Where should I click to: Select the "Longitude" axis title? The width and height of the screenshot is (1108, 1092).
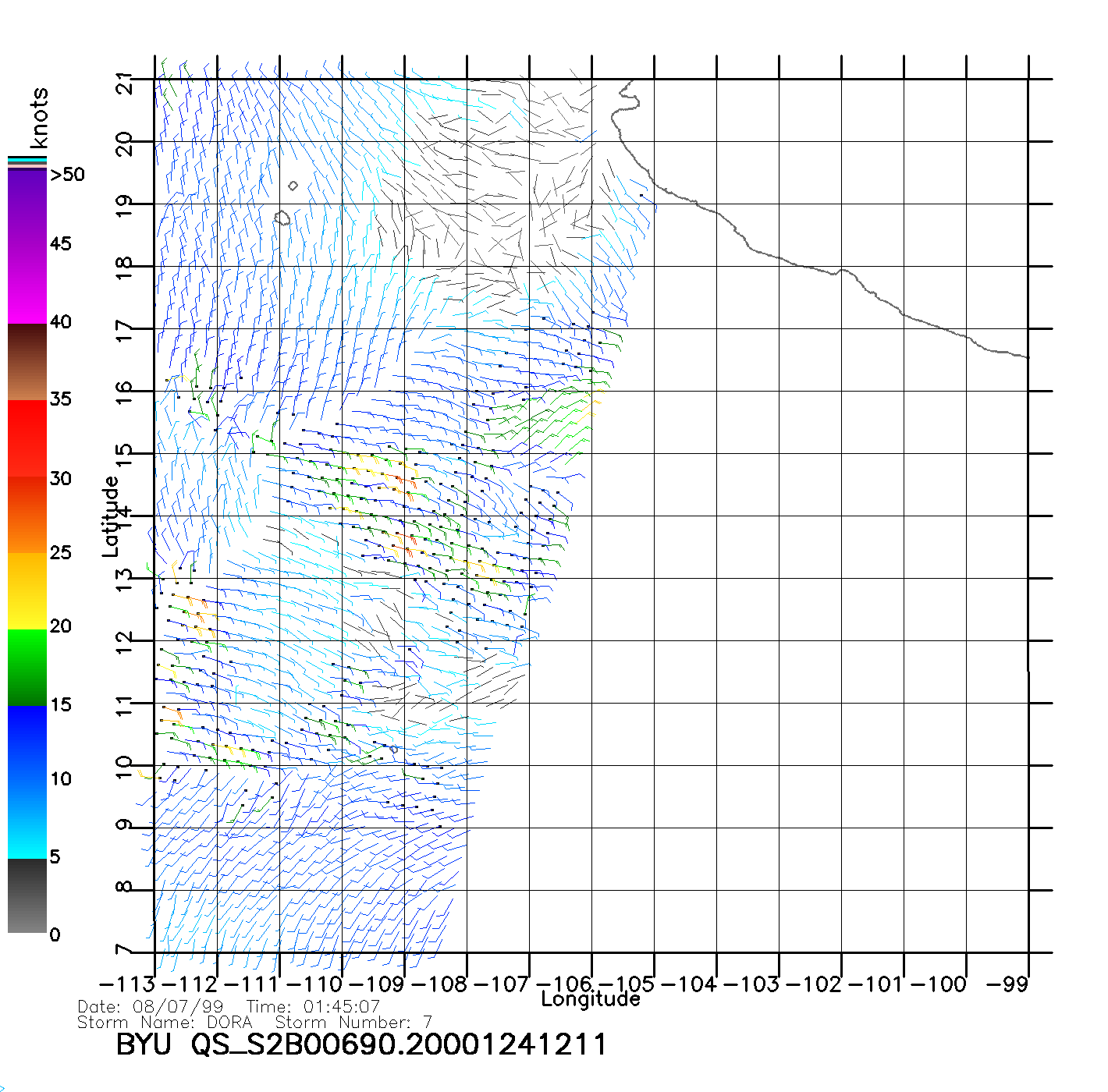click(591, 999)
